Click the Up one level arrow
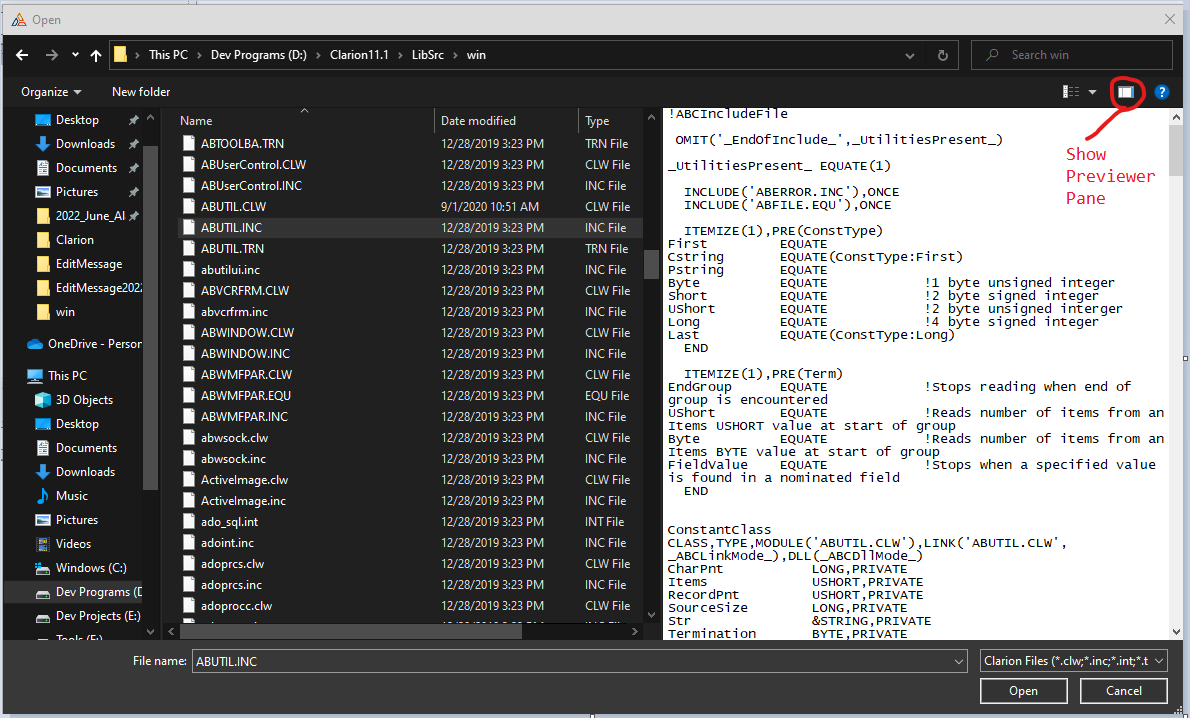 tap(96, 55)
